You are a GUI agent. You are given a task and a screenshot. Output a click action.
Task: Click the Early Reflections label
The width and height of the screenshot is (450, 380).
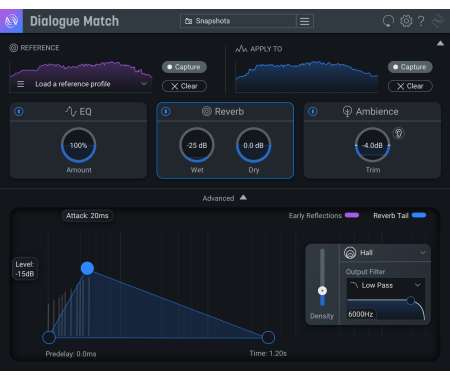(315, 216)
